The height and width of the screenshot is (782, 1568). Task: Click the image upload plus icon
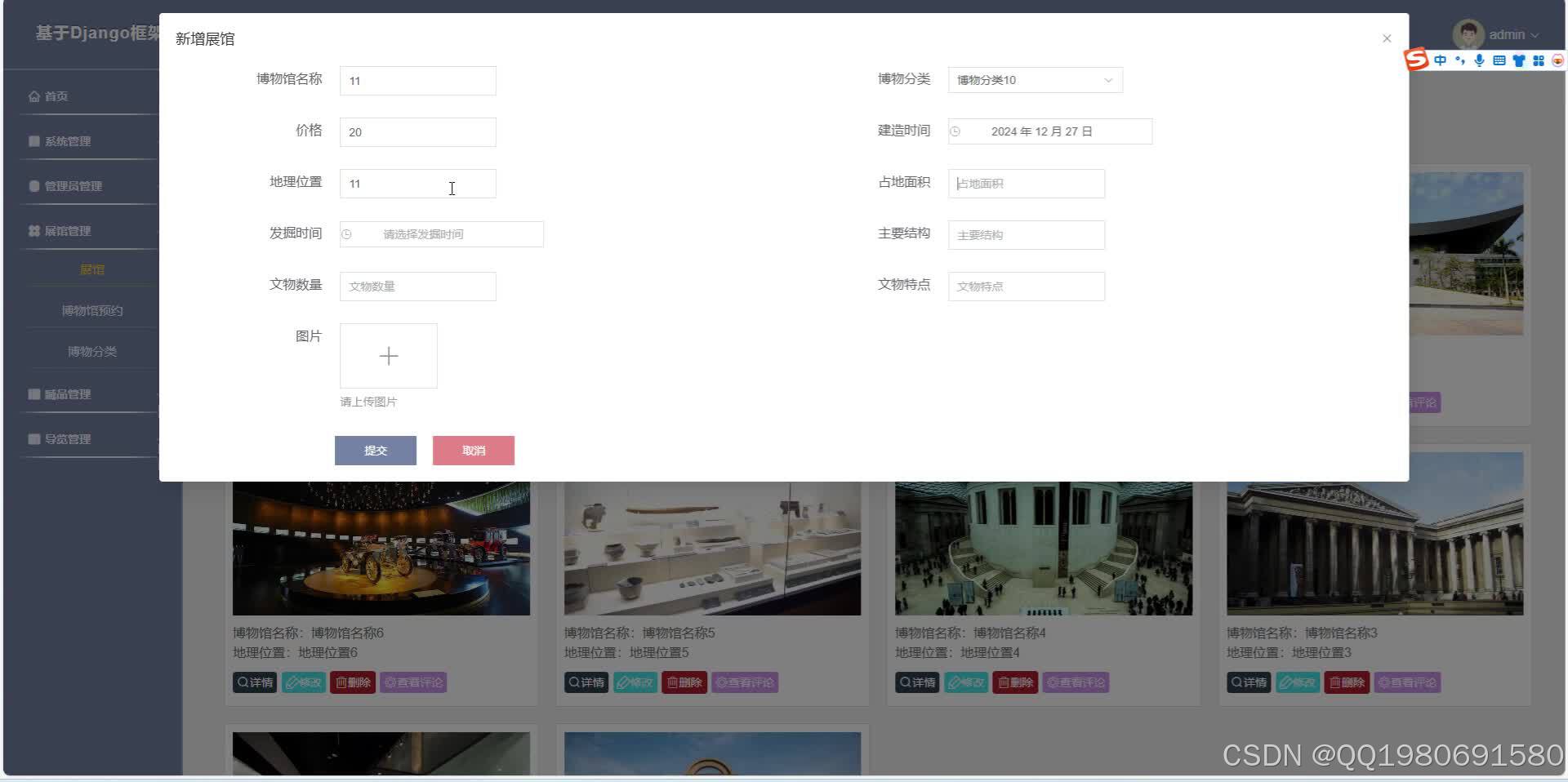click(x=388, y=355)
